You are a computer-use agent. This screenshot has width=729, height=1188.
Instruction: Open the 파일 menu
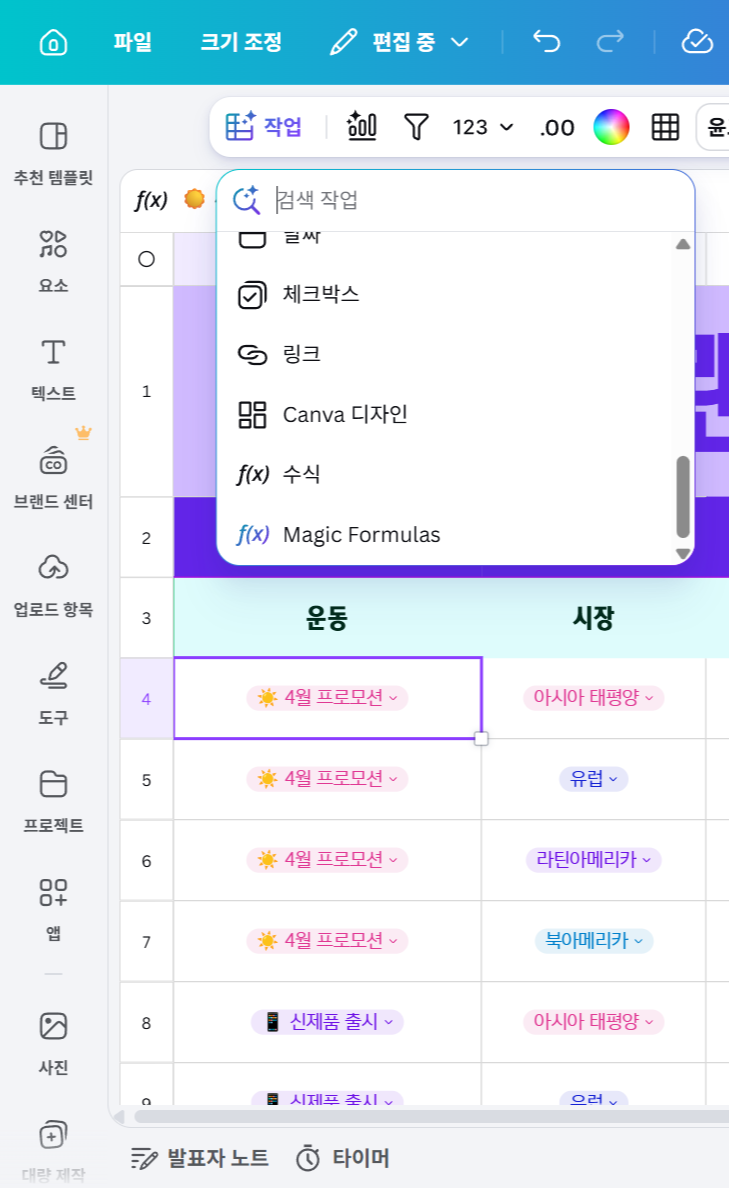(133, 42)
